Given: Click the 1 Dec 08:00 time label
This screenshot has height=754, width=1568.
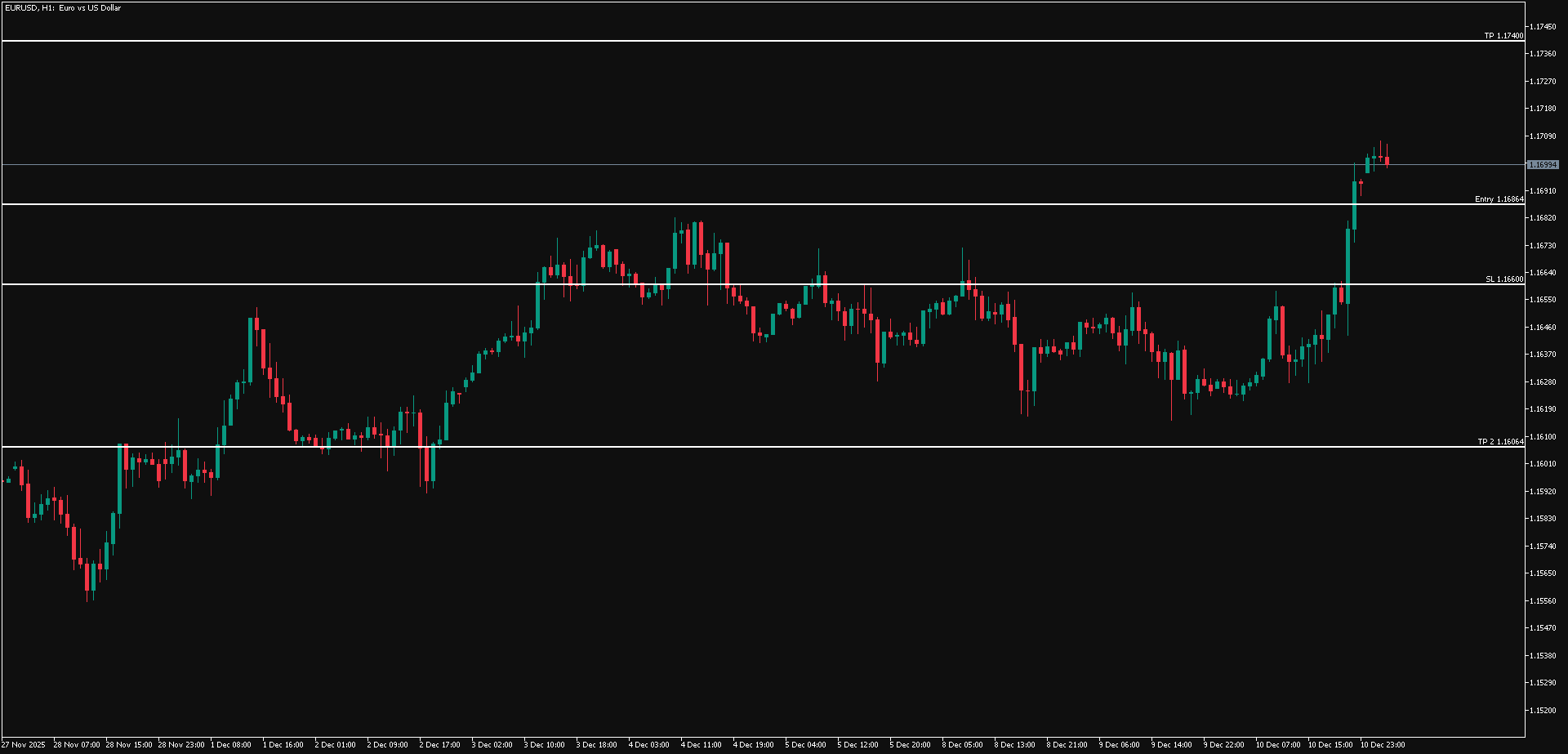Looking at the screenshot, I should click(x=231, y=745).
